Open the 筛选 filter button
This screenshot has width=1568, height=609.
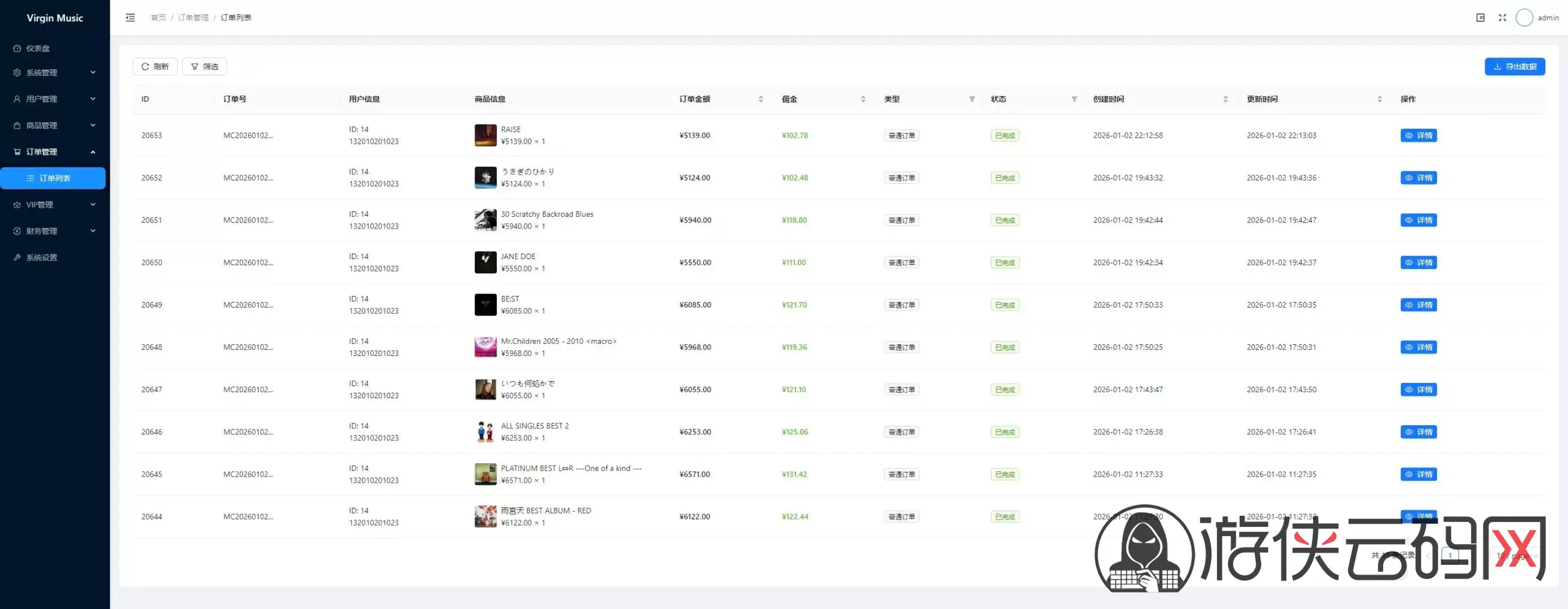click(x=205, y=67)
